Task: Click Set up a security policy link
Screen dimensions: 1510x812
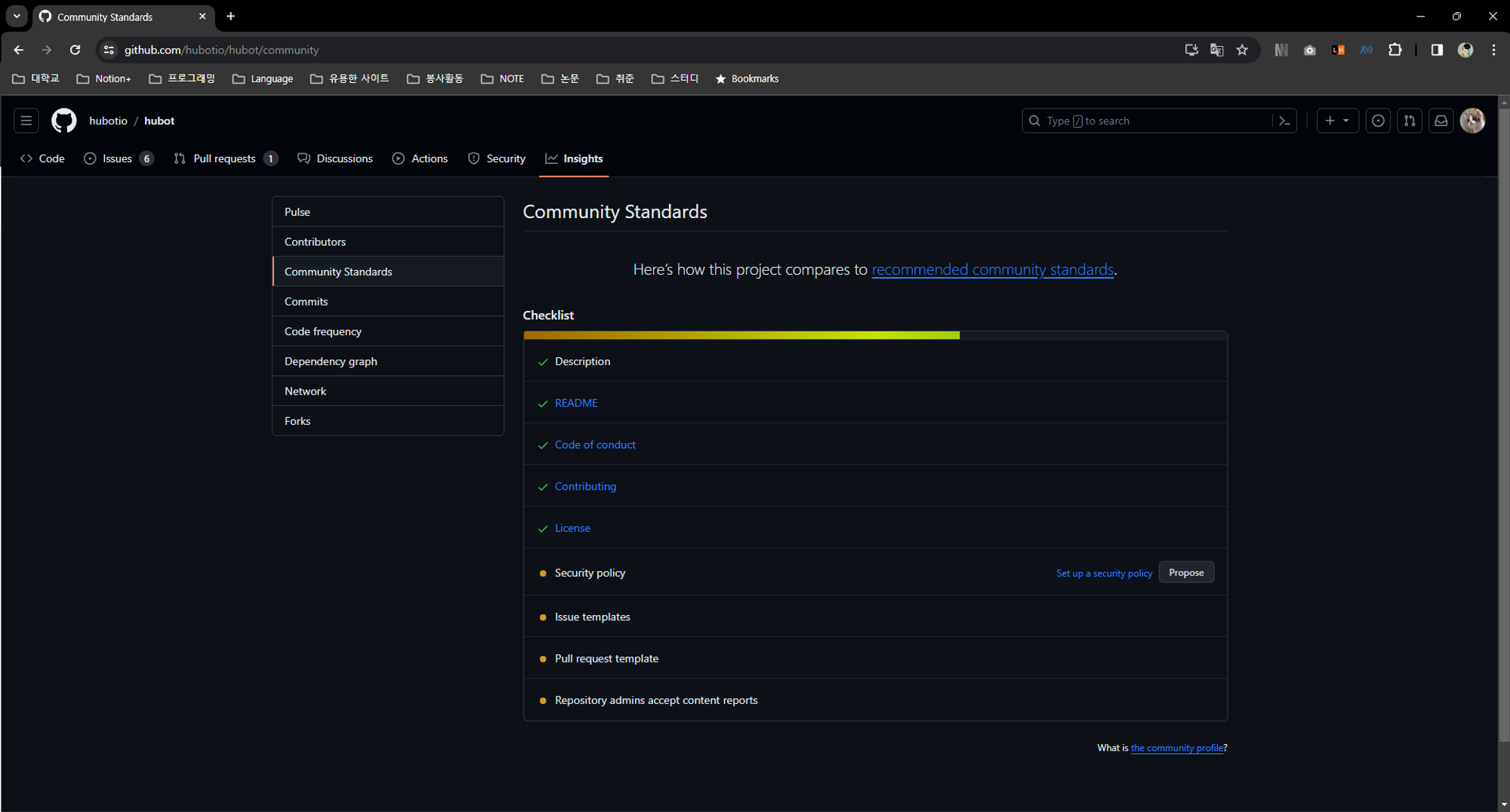Action: tap(1104, 574)
